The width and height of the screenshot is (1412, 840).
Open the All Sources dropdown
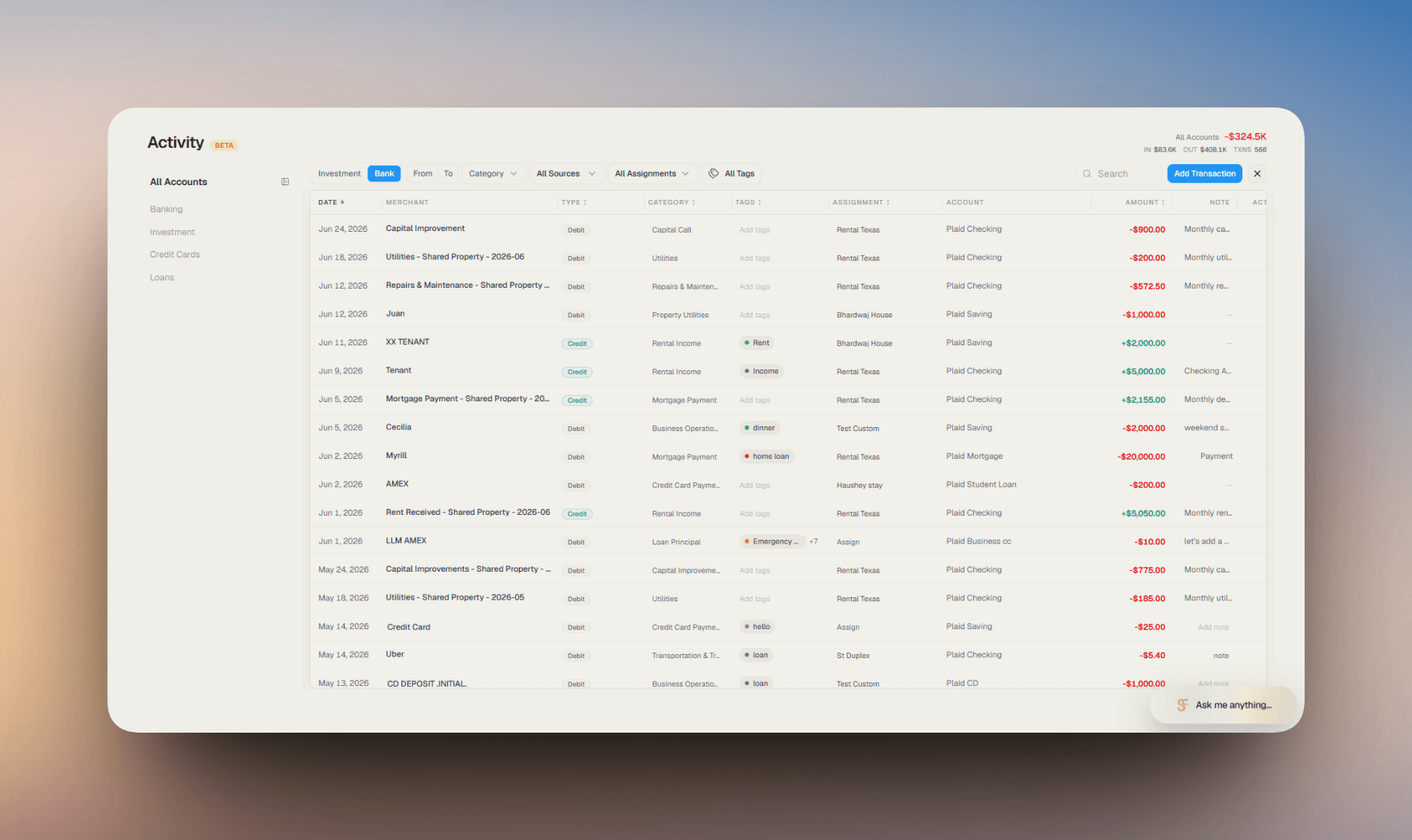566,173
